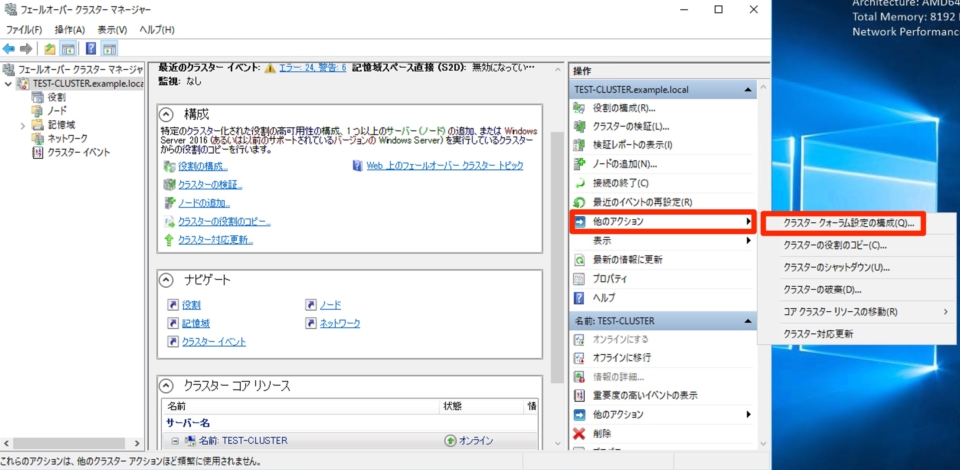960x470 pixels.
Task: Click 最新の情報に更新 in actions pane
Action: tap(628, 259)
